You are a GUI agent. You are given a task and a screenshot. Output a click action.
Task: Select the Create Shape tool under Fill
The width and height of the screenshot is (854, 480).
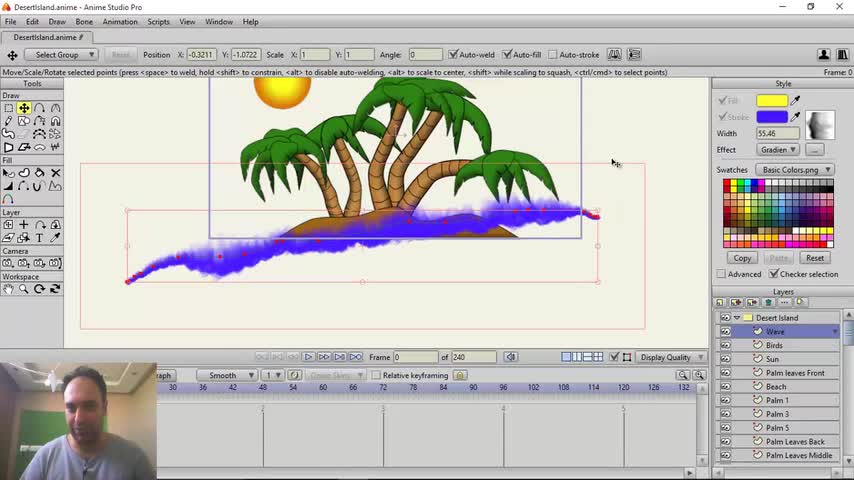[24, 173]
